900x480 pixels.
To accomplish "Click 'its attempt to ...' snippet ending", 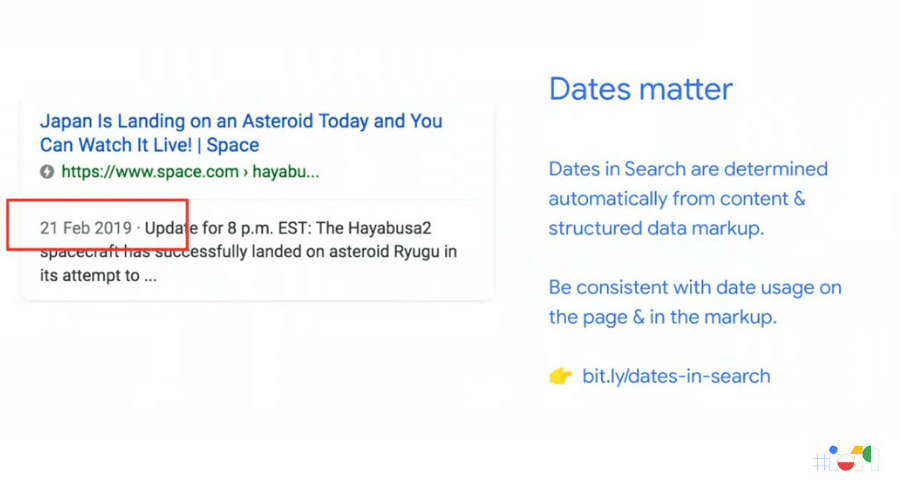I will [x=98, y=276].
